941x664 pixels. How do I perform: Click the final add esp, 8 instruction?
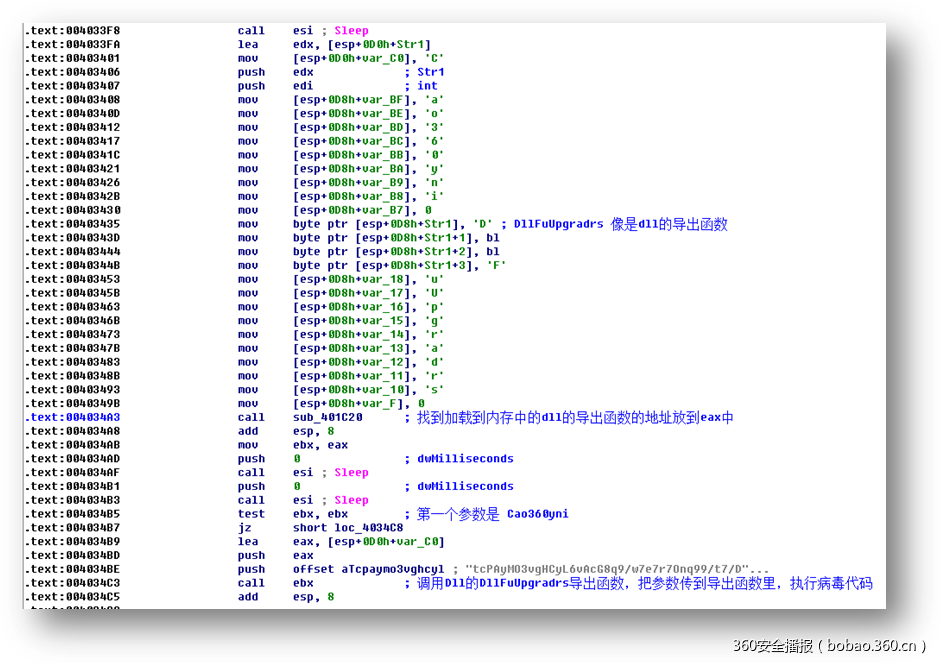(x=300, y=596)
